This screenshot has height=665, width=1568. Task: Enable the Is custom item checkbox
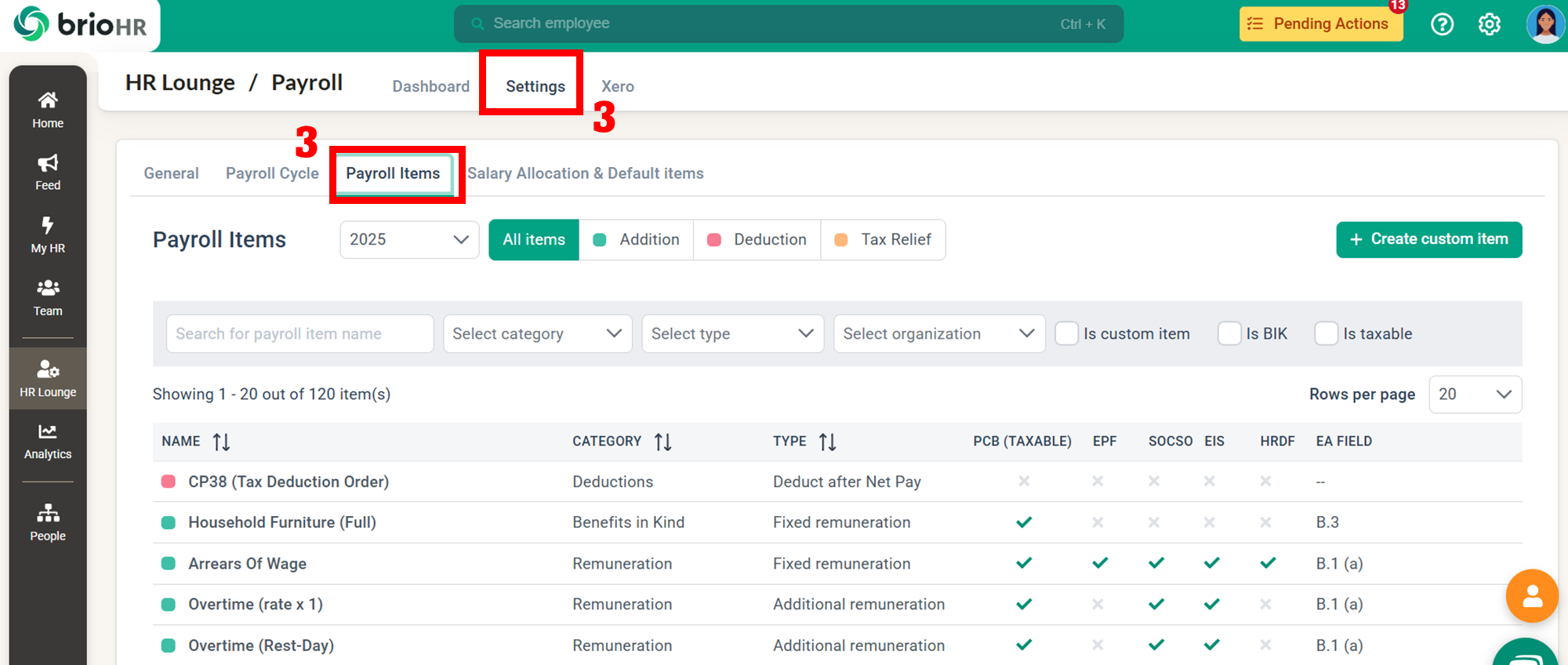click(1066, 333)
